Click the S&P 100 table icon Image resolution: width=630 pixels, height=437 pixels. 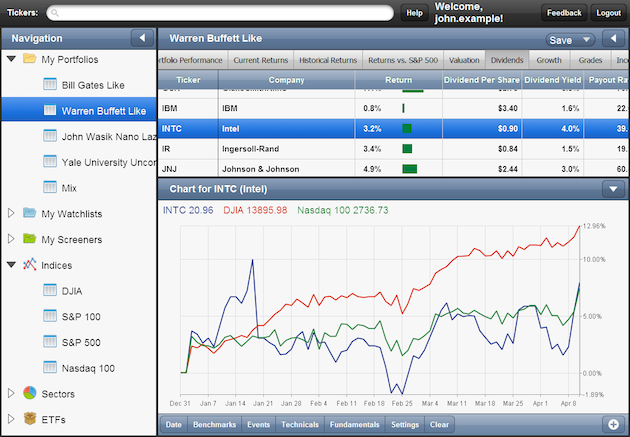pyautogui.click(x=50, y=316)
